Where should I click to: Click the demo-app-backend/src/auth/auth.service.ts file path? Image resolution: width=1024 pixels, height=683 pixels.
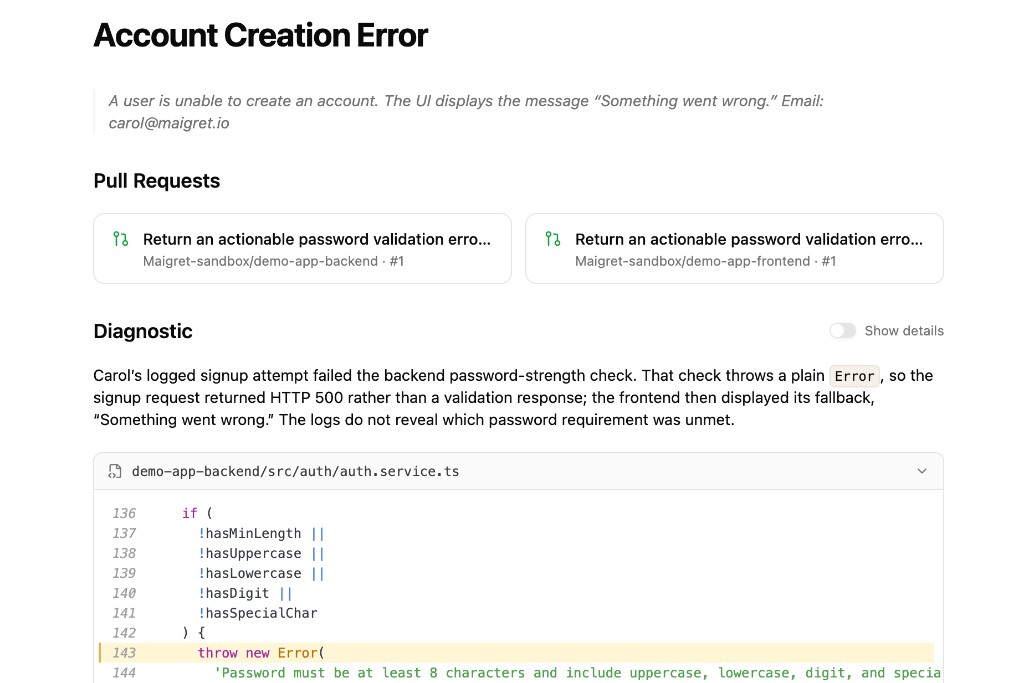(x=295, y=471)
